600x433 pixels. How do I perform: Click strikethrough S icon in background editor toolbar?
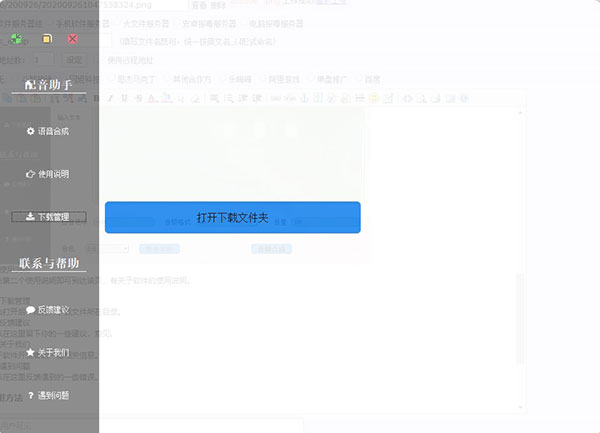pos(139,98)
